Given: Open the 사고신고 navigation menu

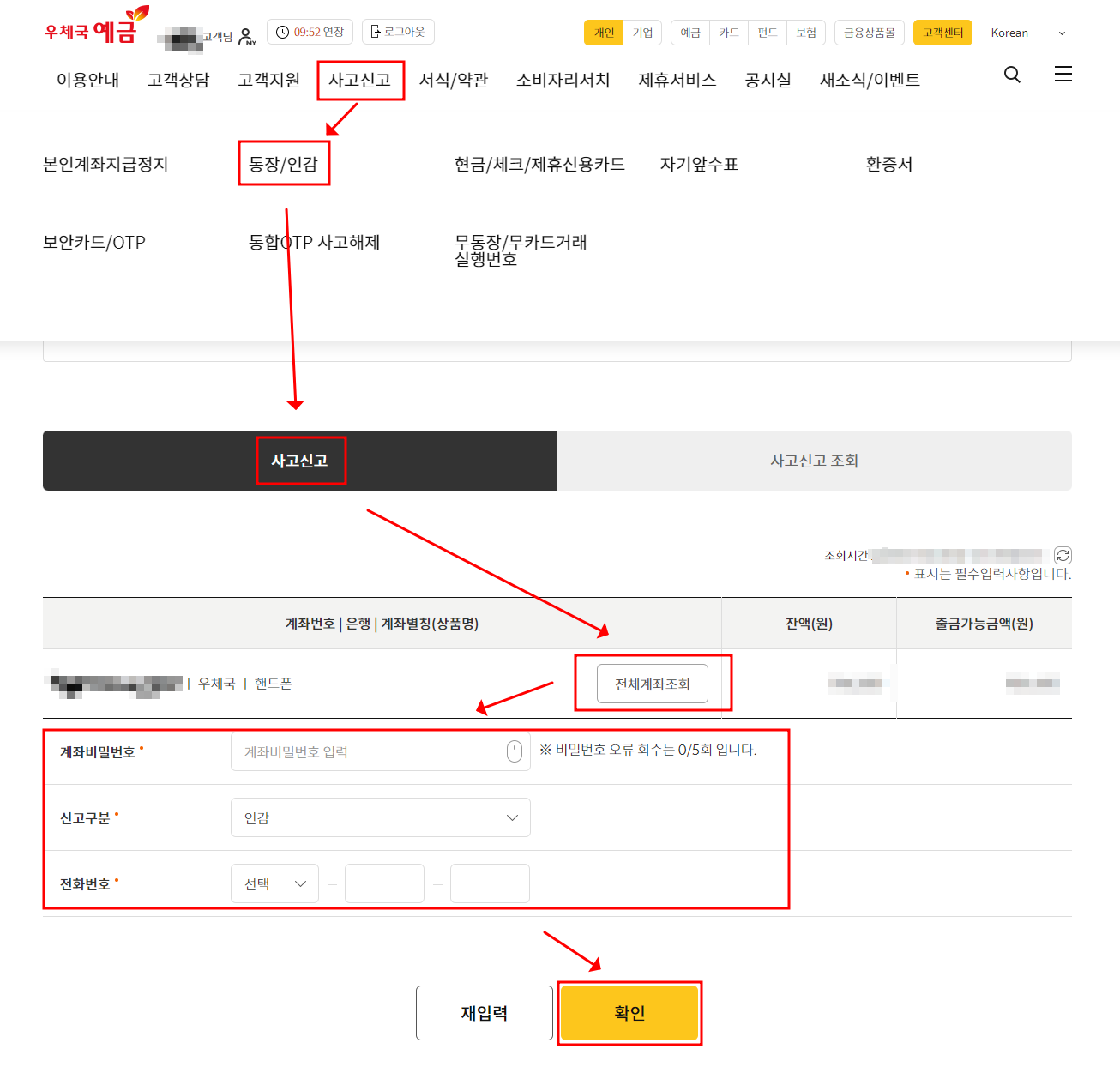Looking at the screenshot, I should [360, 80].
